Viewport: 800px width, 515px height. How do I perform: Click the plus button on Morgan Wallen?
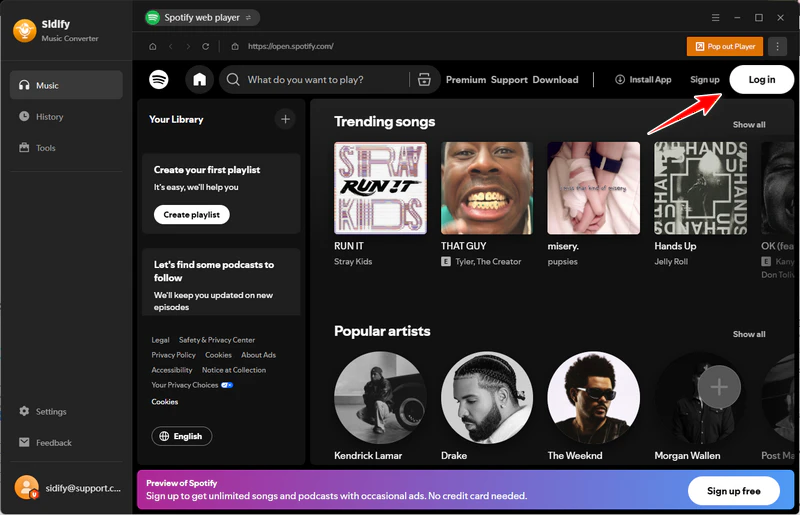719,387
